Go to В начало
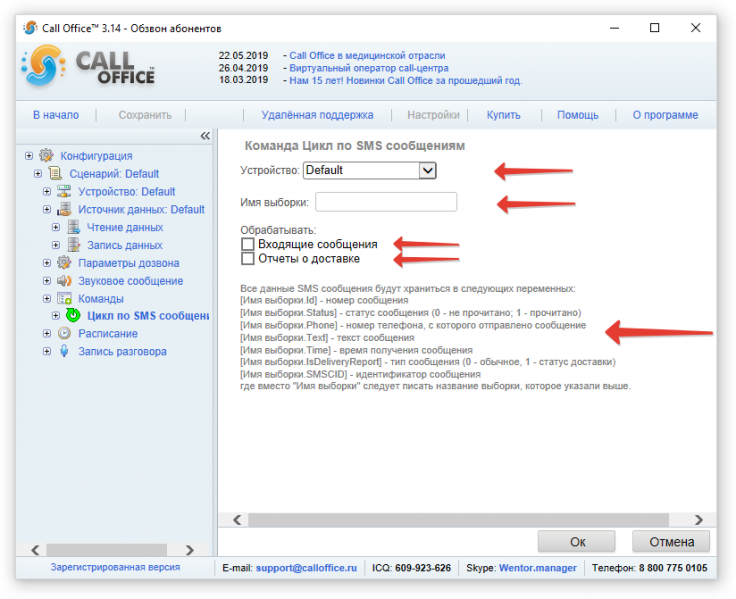 tap(56, 115)
